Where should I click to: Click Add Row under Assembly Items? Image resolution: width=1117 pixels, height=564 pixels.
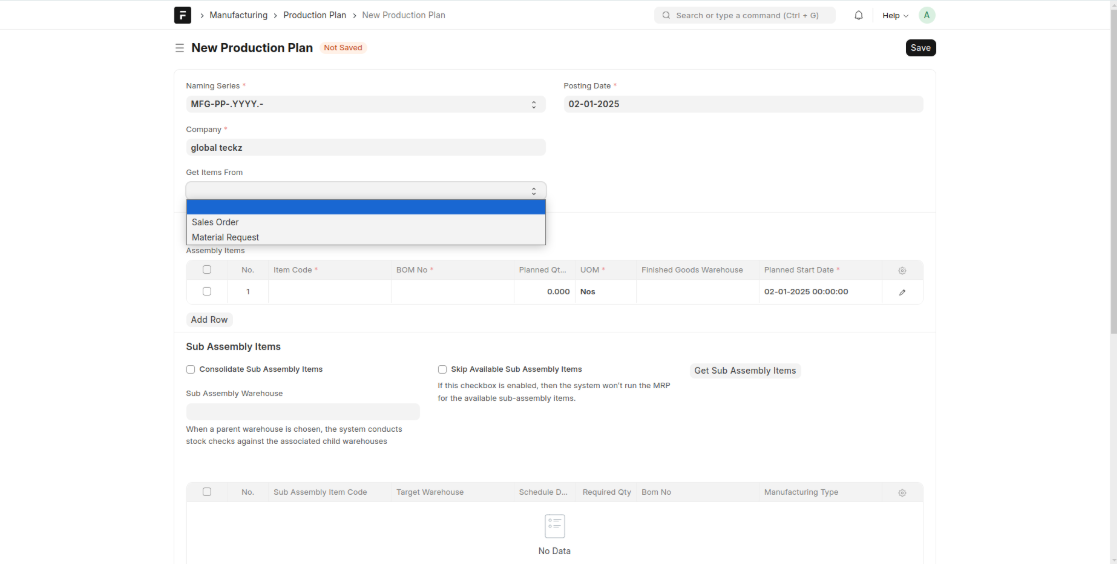[x=209, y=319]
